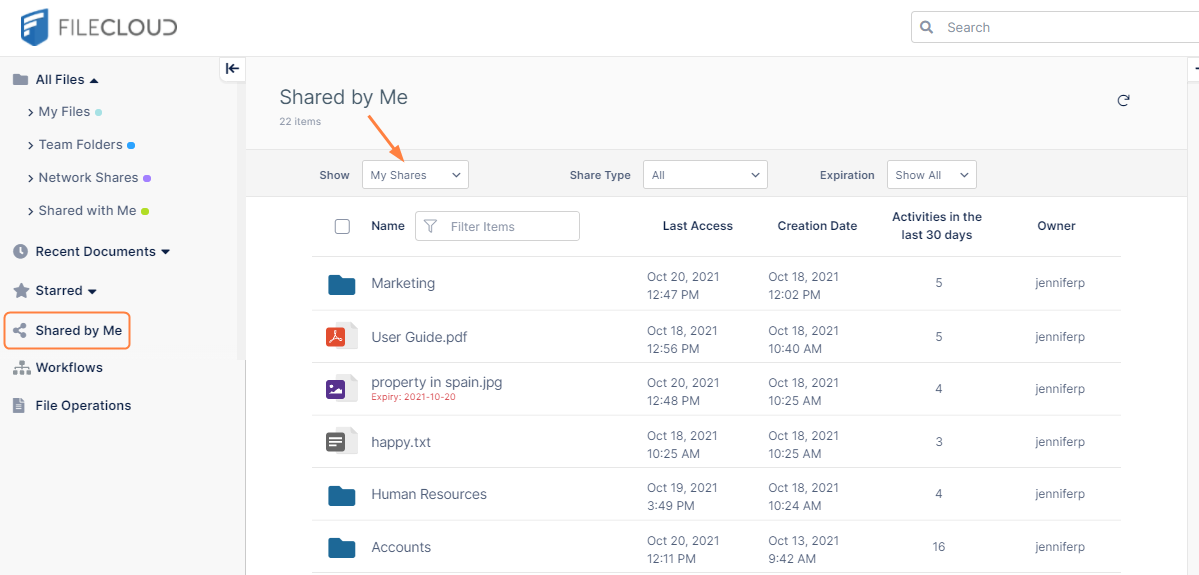Open the Accounts folder name
1199x575 pixels.
(x=400, y=547)
